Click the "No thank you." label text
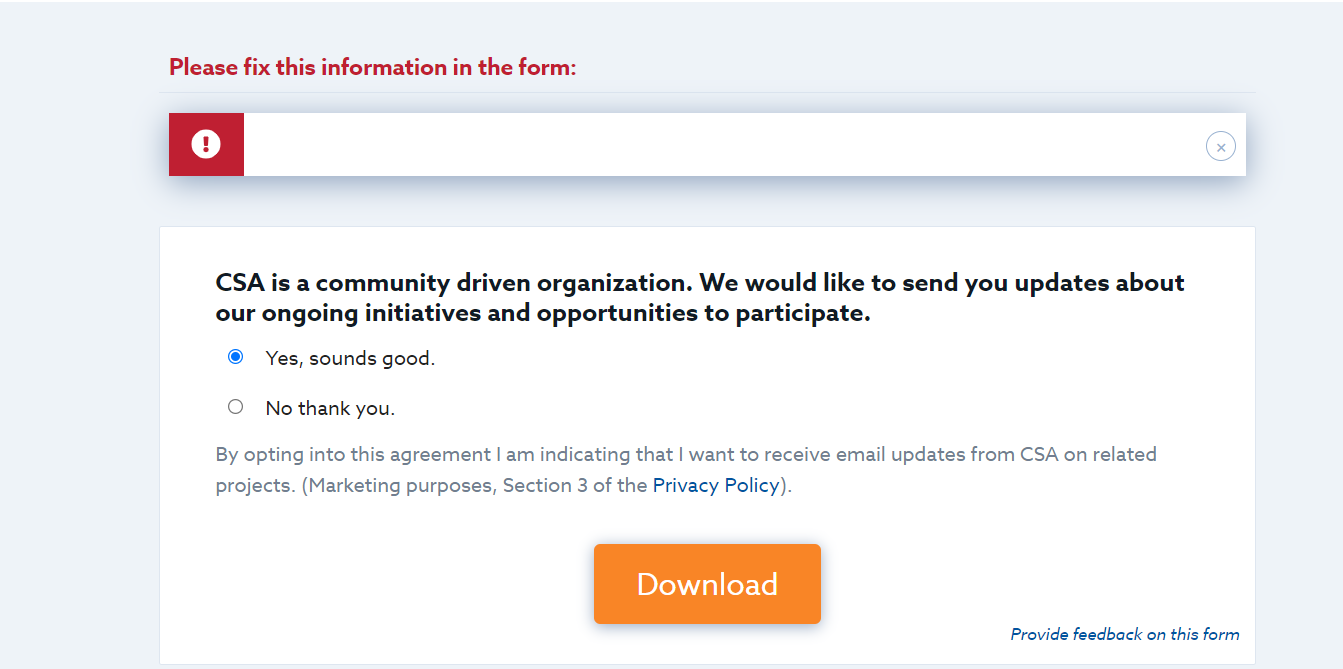Screen dimensions: 1343x669 click(330, 408)
